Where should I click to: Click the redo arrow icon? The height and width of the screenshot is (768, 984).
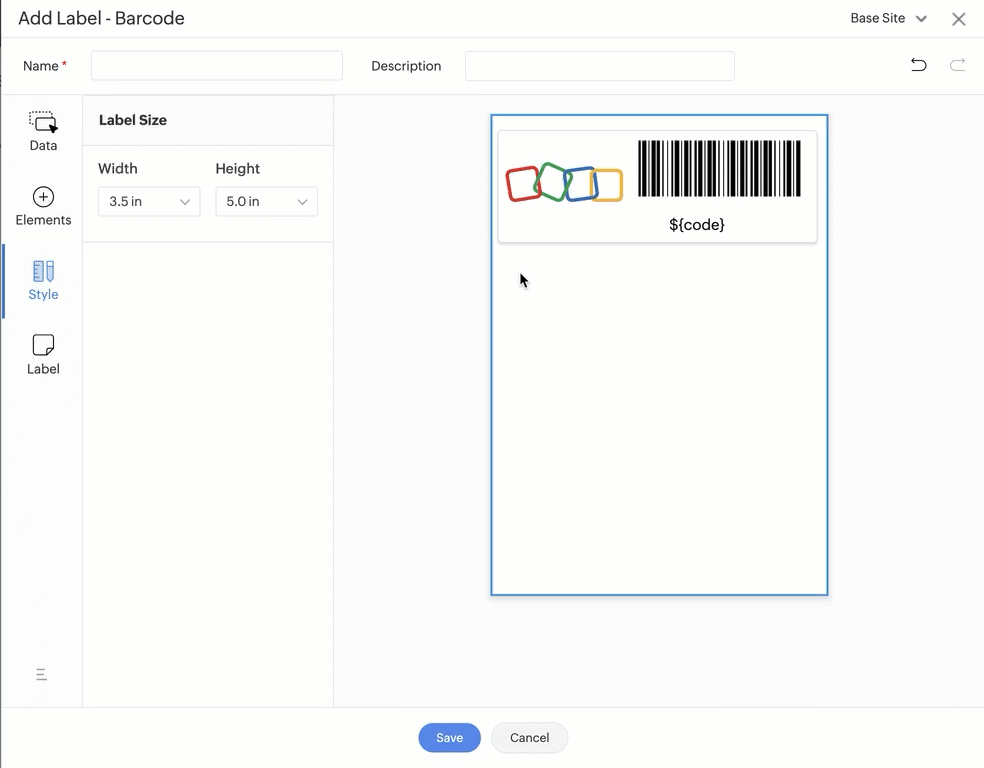957,65
